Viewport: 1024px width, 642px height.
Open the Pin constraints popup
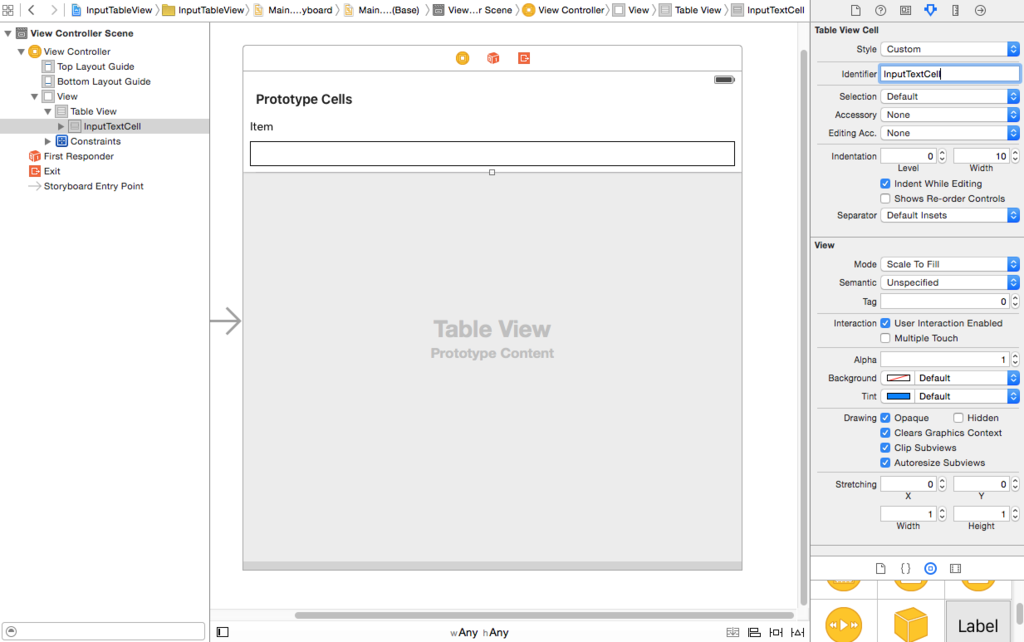776,632
